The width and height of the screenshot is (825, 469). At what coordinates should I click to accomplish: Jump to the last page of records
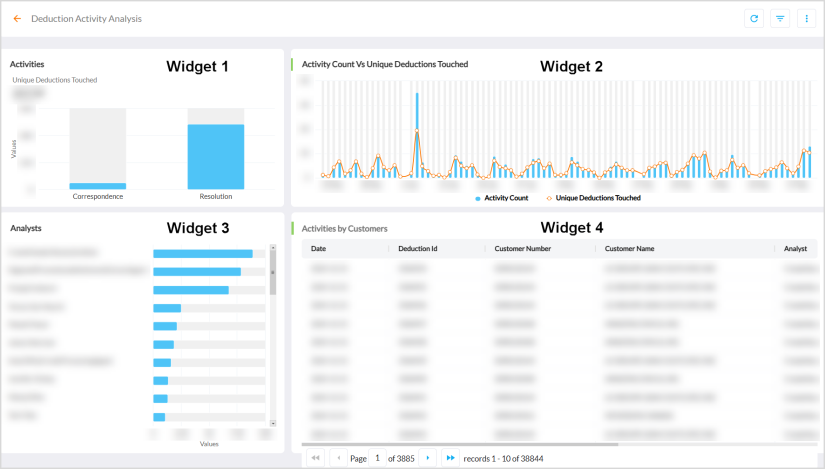pos(450,457)
